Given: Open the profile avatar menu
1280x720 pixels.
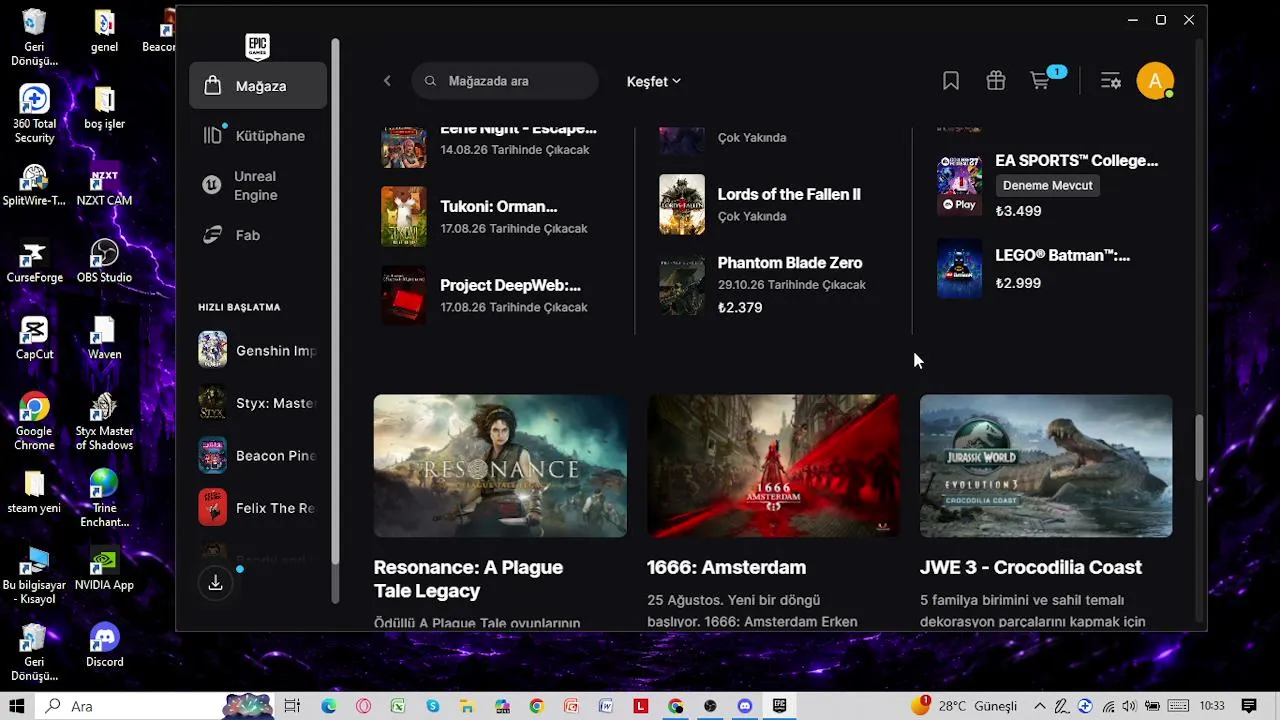Looking at the screenshot, I should tap(1155, 81).
